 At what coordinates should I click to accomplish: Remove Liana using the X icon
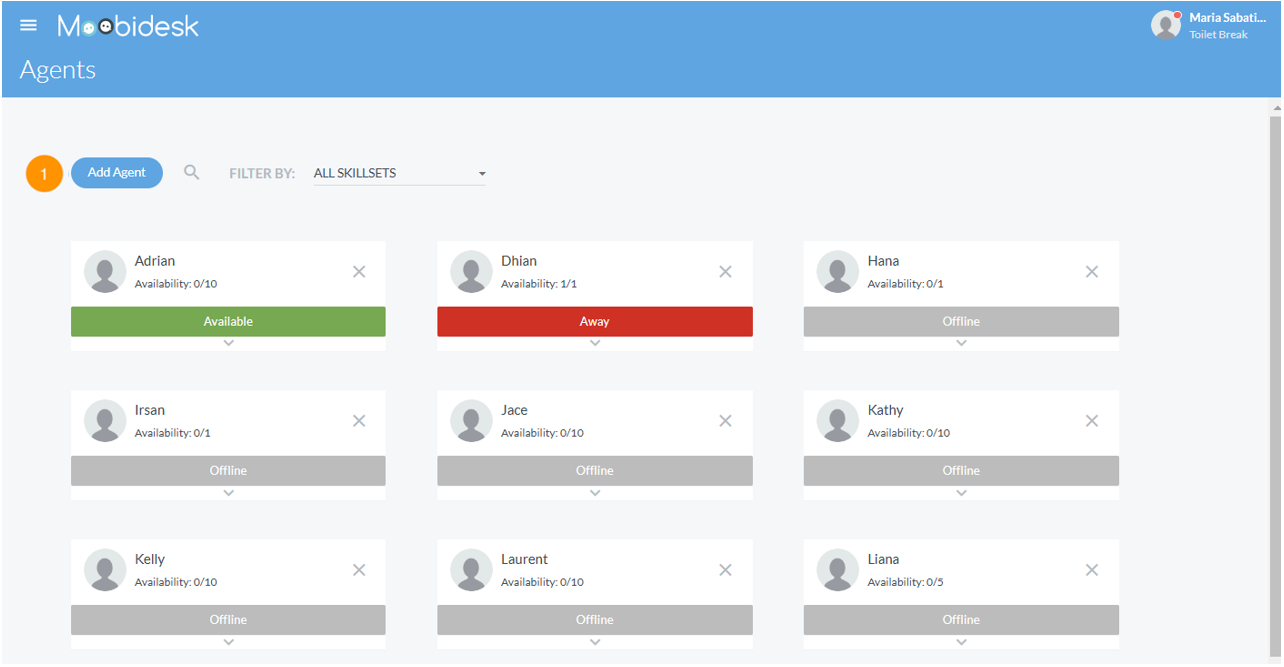[1092, 570]
